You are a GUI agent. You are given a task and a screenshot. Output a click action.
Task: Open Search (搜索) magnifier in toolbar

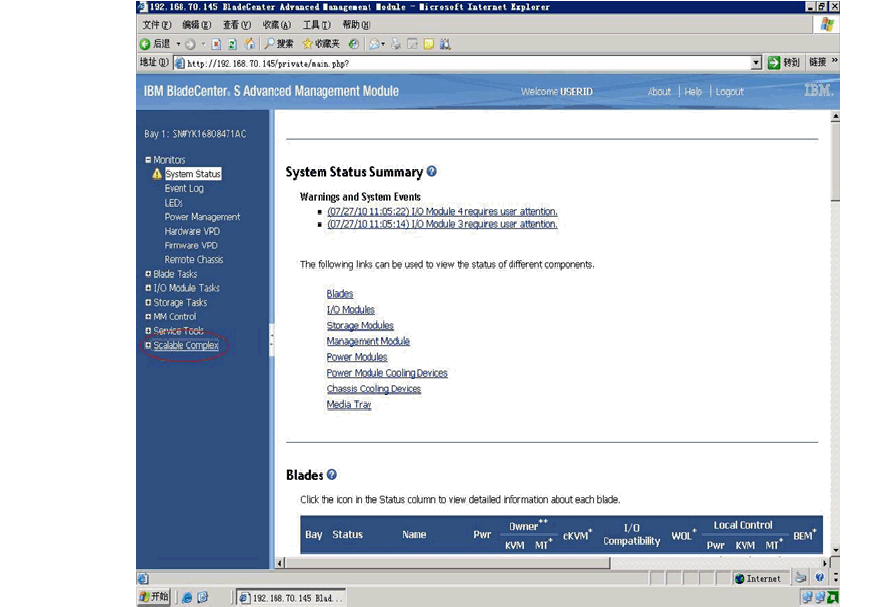[279, 44]
